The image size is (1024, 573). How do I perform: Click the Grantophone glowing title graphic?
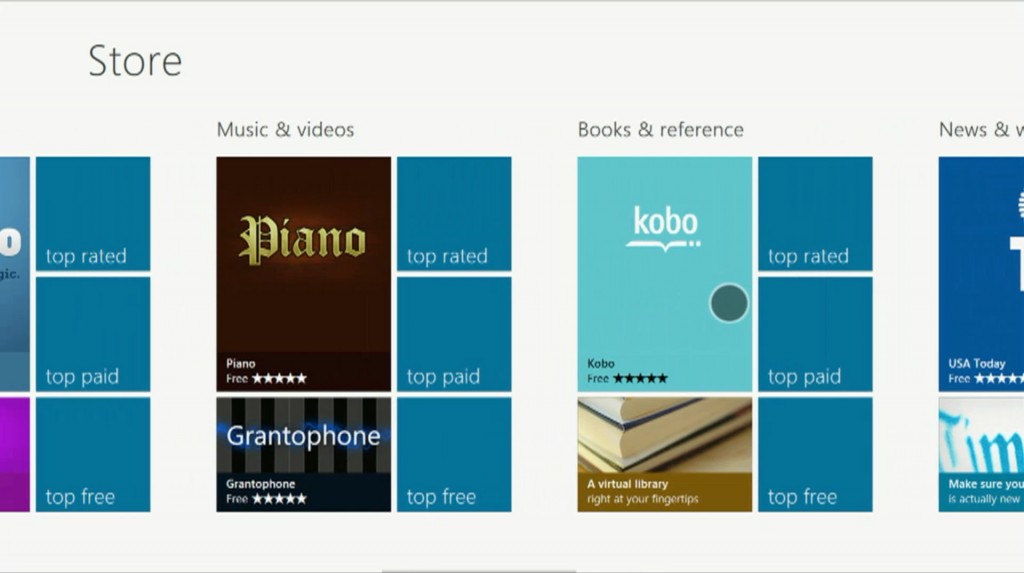304,436
